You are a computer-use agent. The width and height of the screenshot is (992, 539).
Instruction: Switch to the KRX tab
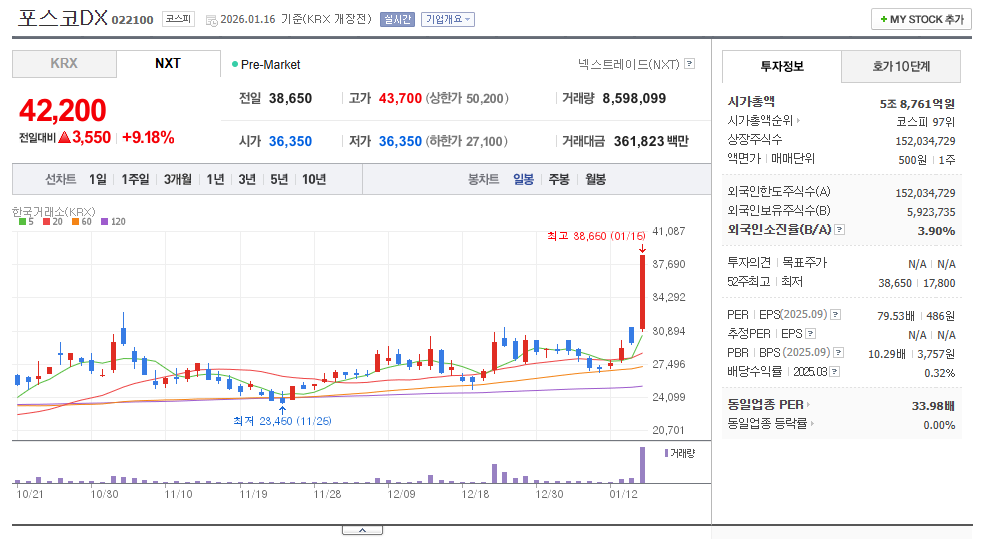point(64,64)
